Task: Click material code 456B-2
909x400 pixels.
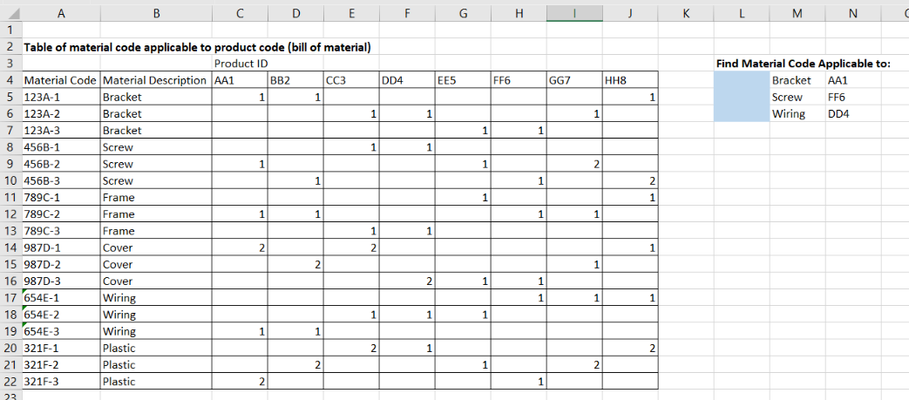Action: coord(61,164)
